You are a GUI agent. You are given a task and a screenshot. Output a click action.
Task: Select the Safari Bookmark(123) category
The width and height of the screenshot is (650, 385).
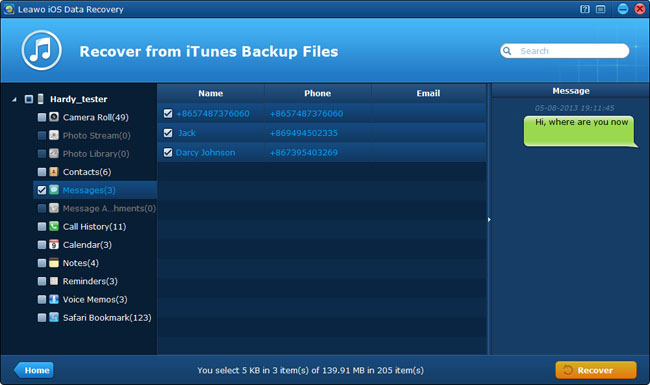click(x=107, y=318)
